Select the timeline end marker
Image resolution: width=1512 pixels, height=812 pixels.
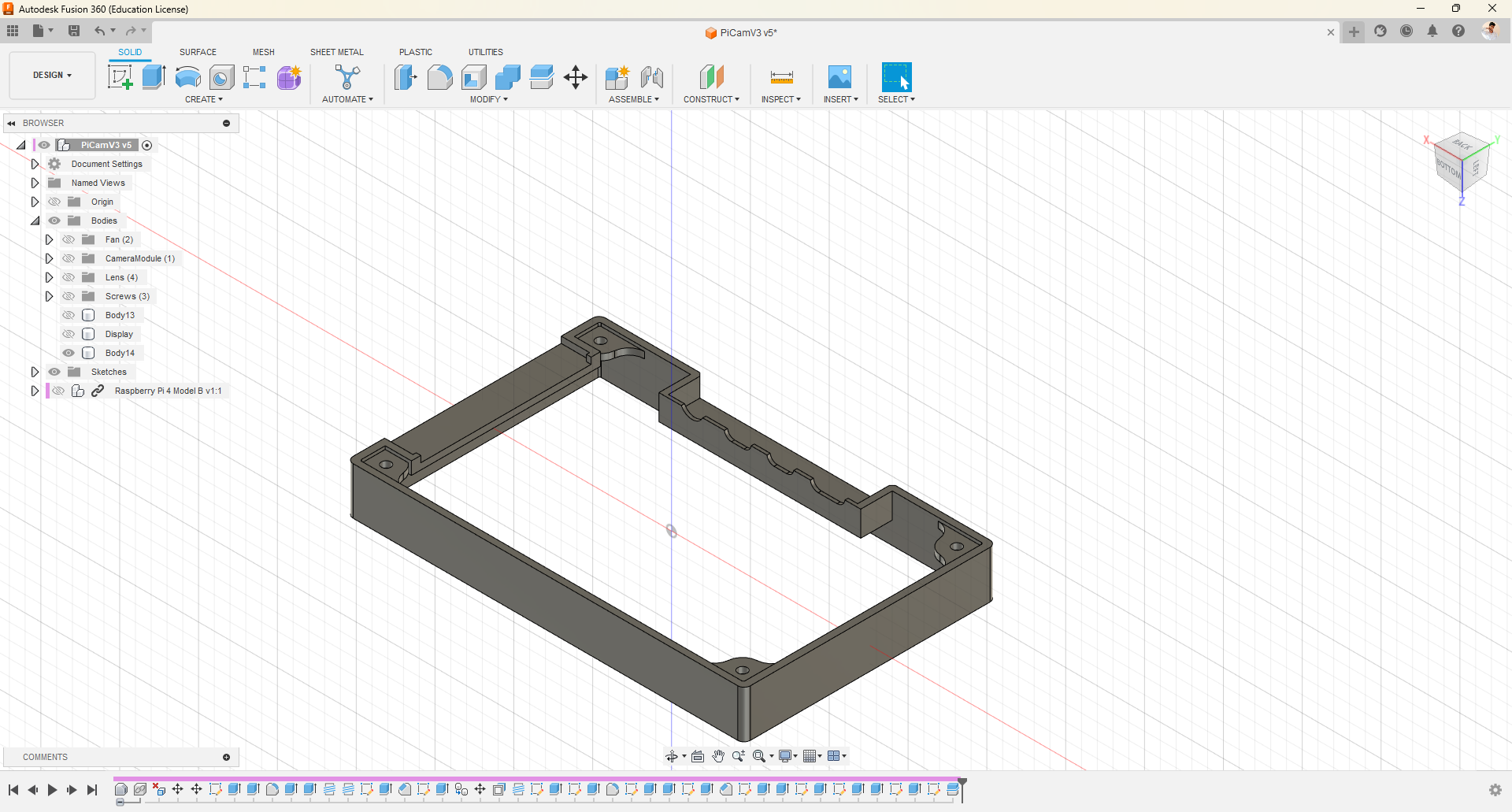[x=962, y=788]
